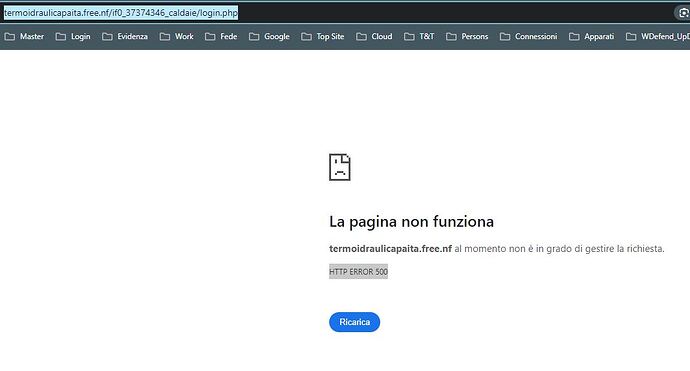Screen dimensions: 690x371
Task: Open the Top Site bookmarks folder
Action: [x=323, y=37]
